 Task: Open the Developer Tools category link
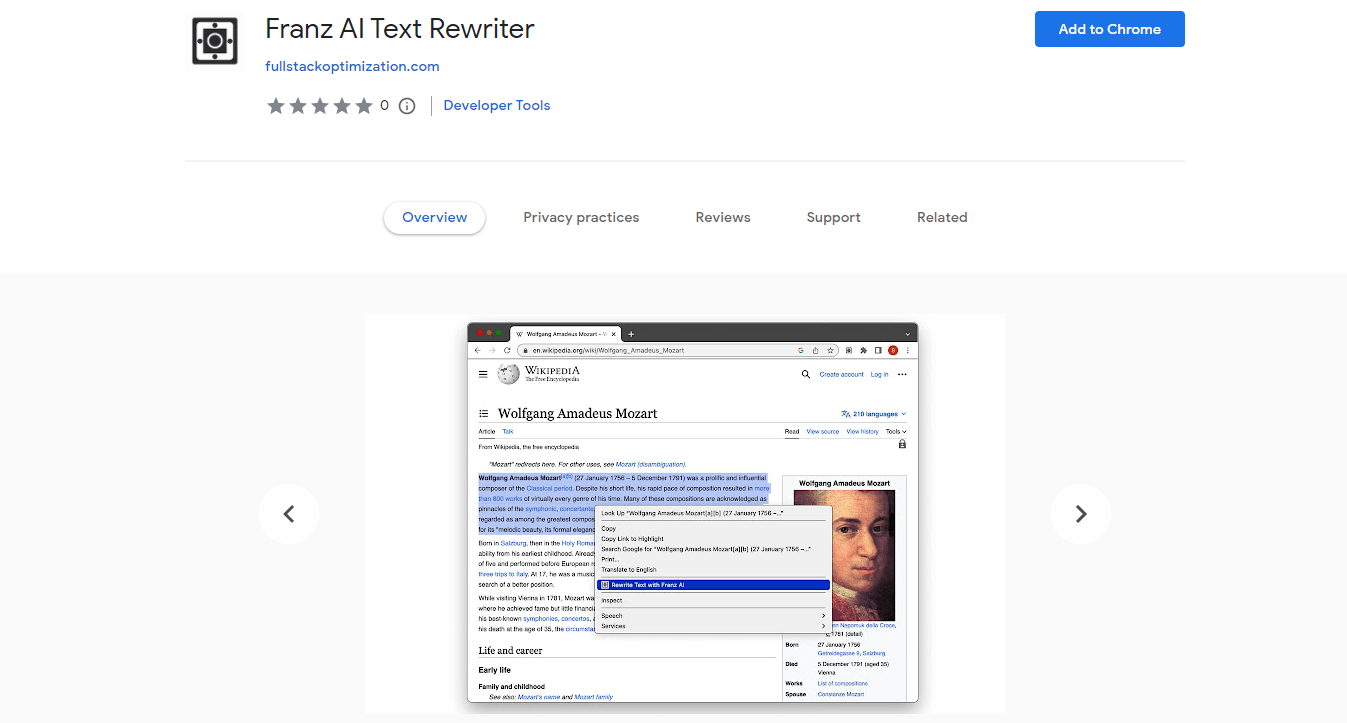(x=497, y=105)
